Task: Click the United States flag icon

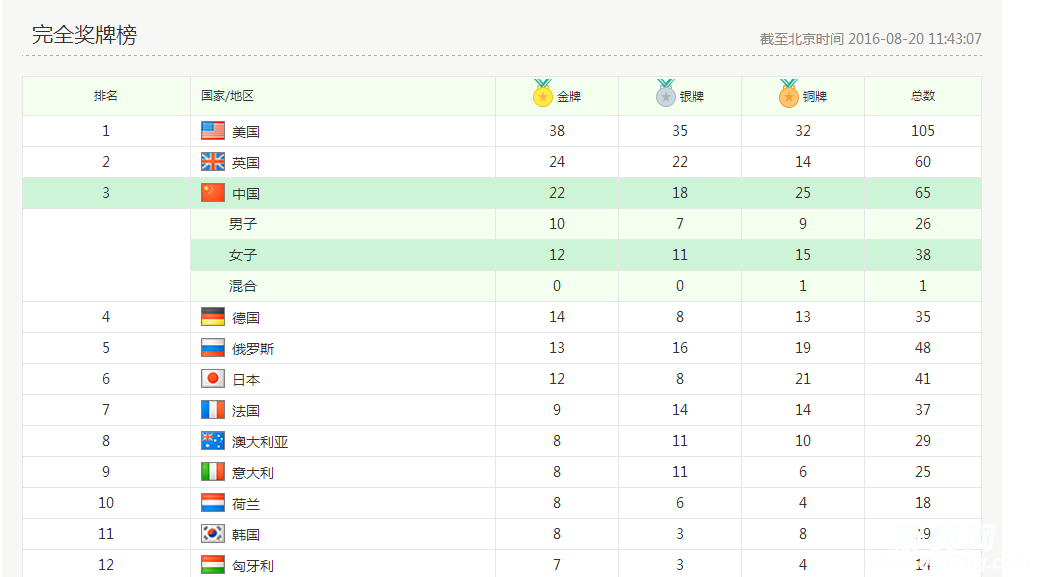Action: coord(213,131)
